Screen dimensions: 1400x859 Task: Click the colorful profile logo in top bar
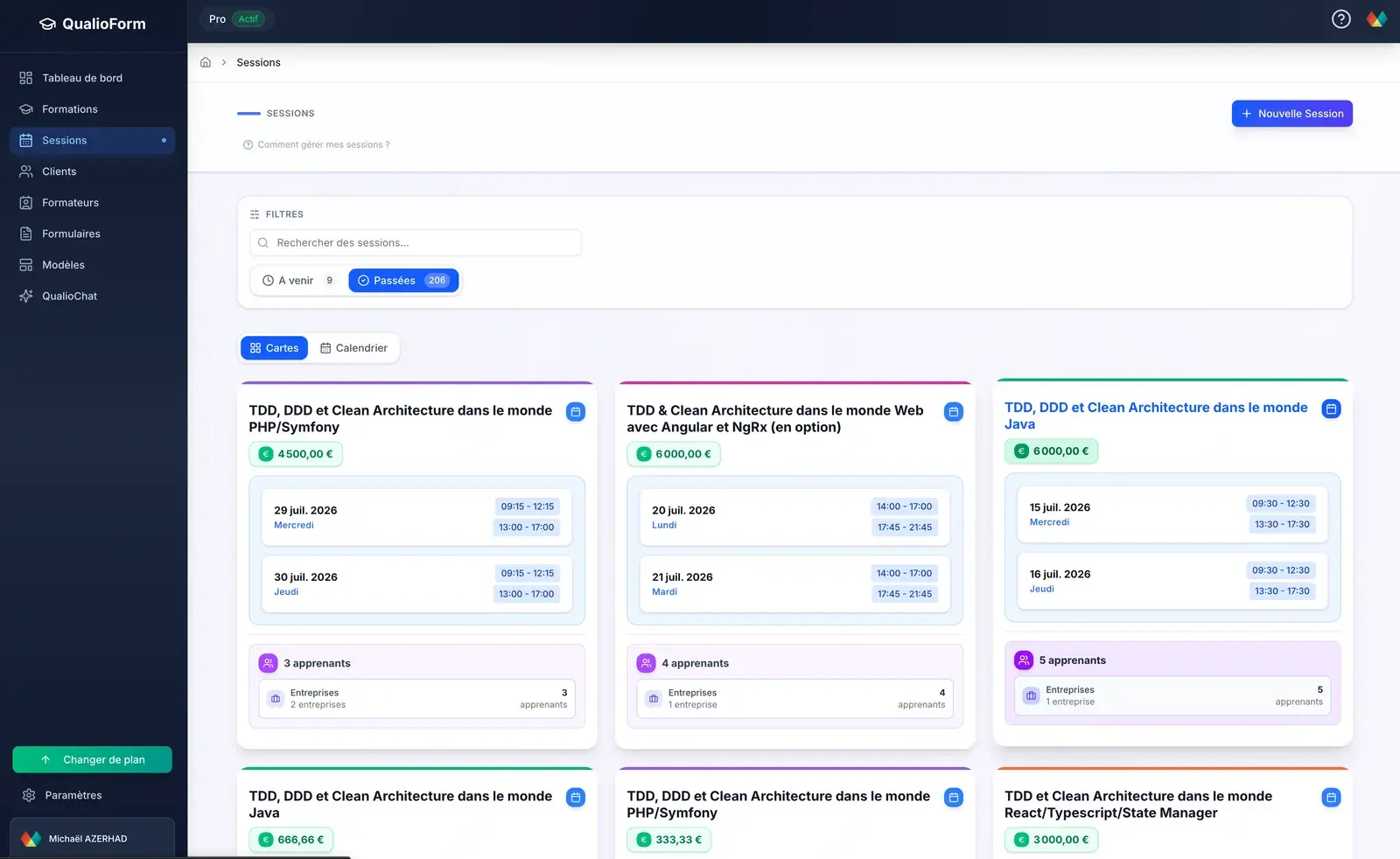tap(1376, 19)
